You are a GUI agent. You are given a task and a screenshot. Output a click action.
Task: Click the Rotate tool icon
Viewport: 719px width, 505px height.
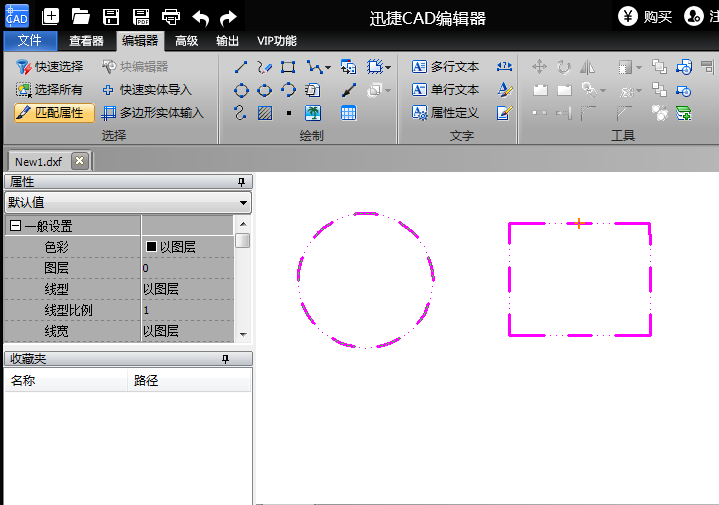pyautogui.click(x=564, y=67)
